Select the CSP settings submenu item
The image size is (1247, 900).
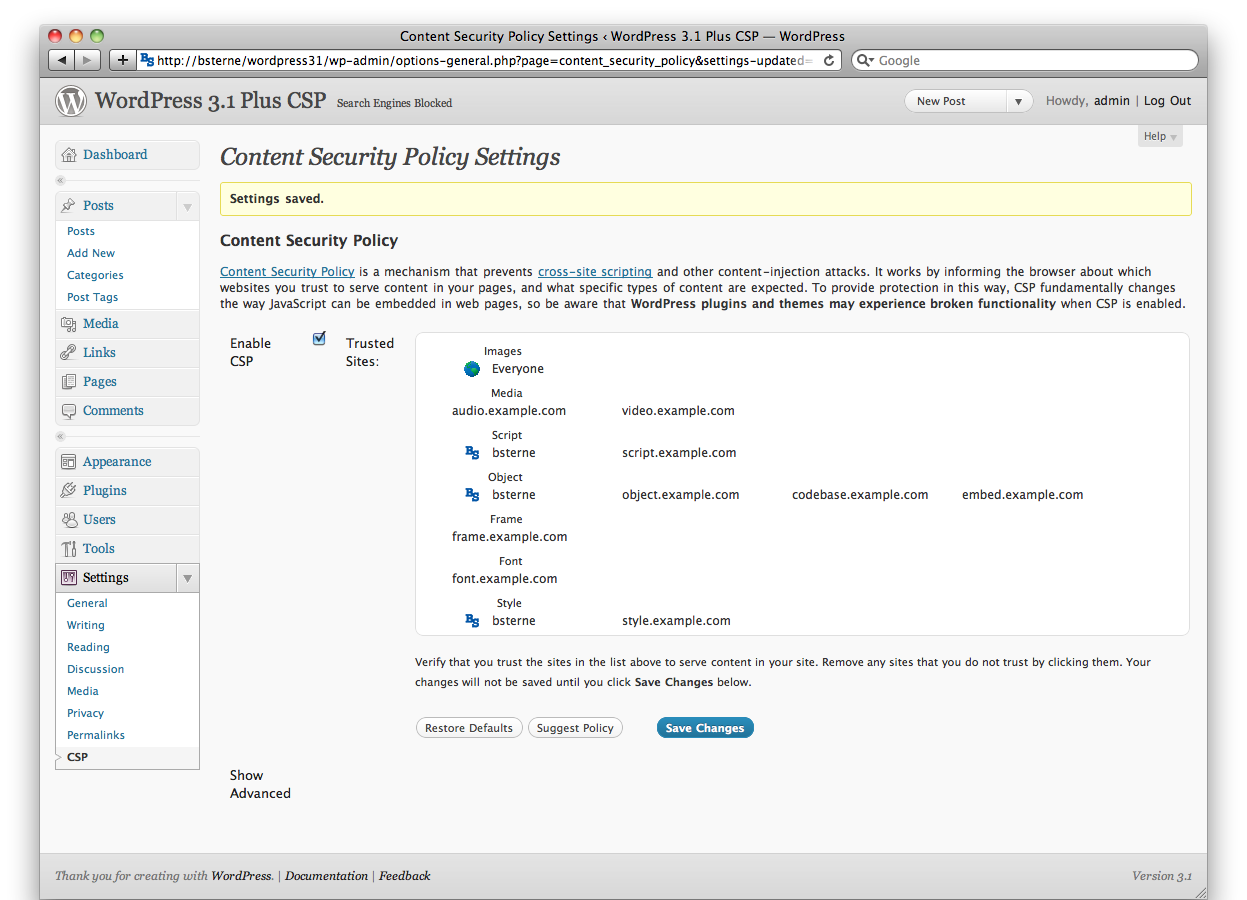tap(77, 757)
